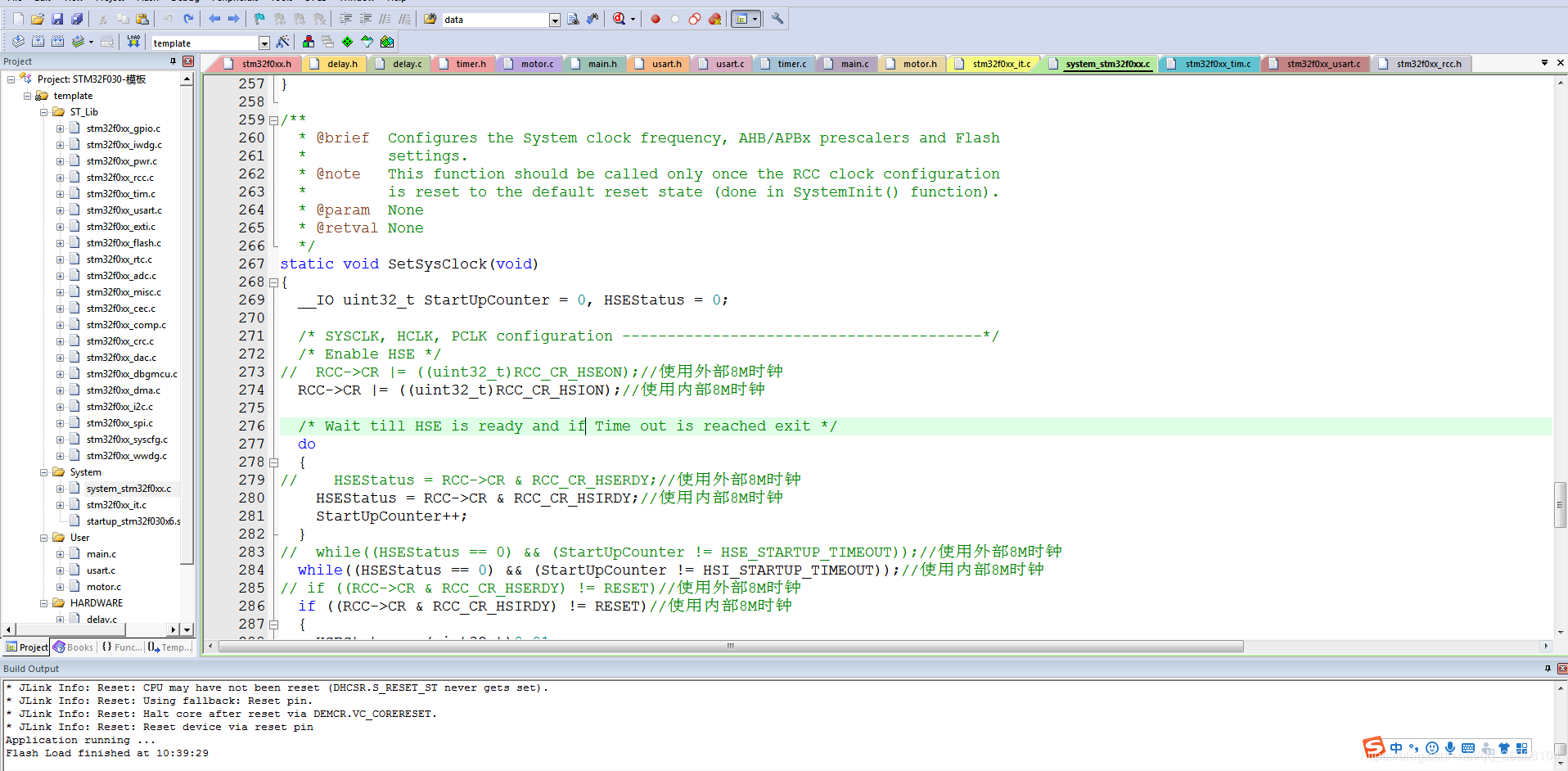
Task: Create a new file from toolbar
Action: [18, 19]
